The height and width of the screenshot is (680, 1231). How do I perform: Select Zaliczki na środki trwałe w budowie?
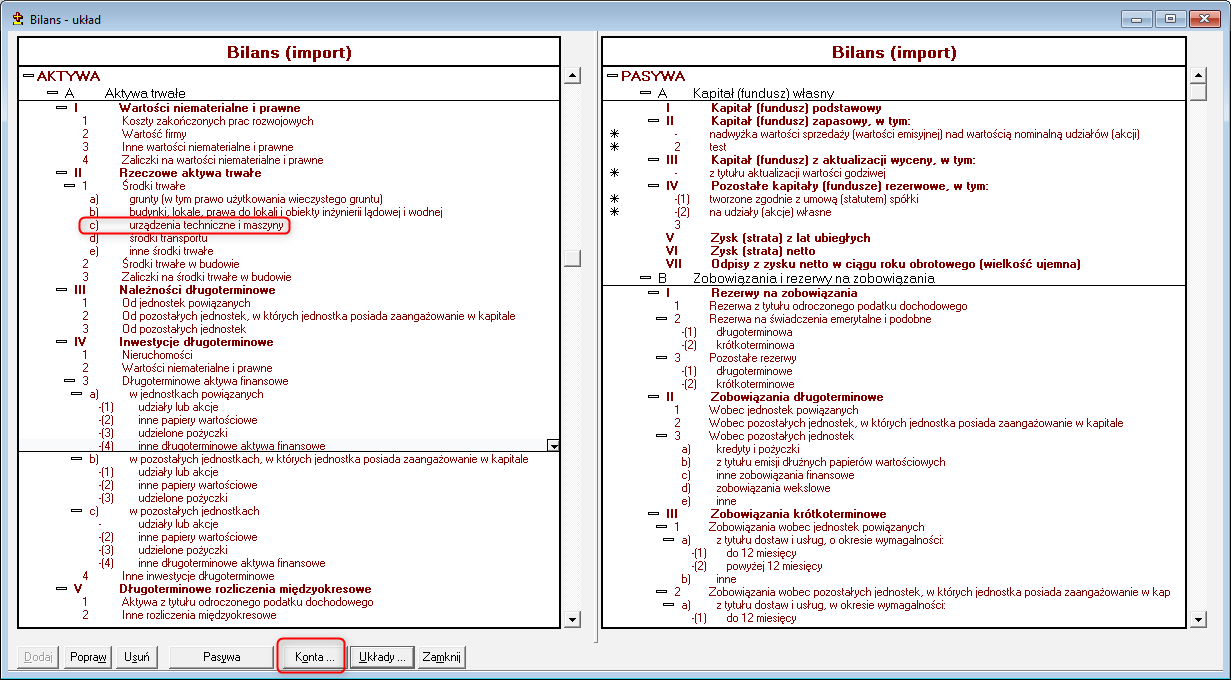pyautogui.click(x=206, y=277)
